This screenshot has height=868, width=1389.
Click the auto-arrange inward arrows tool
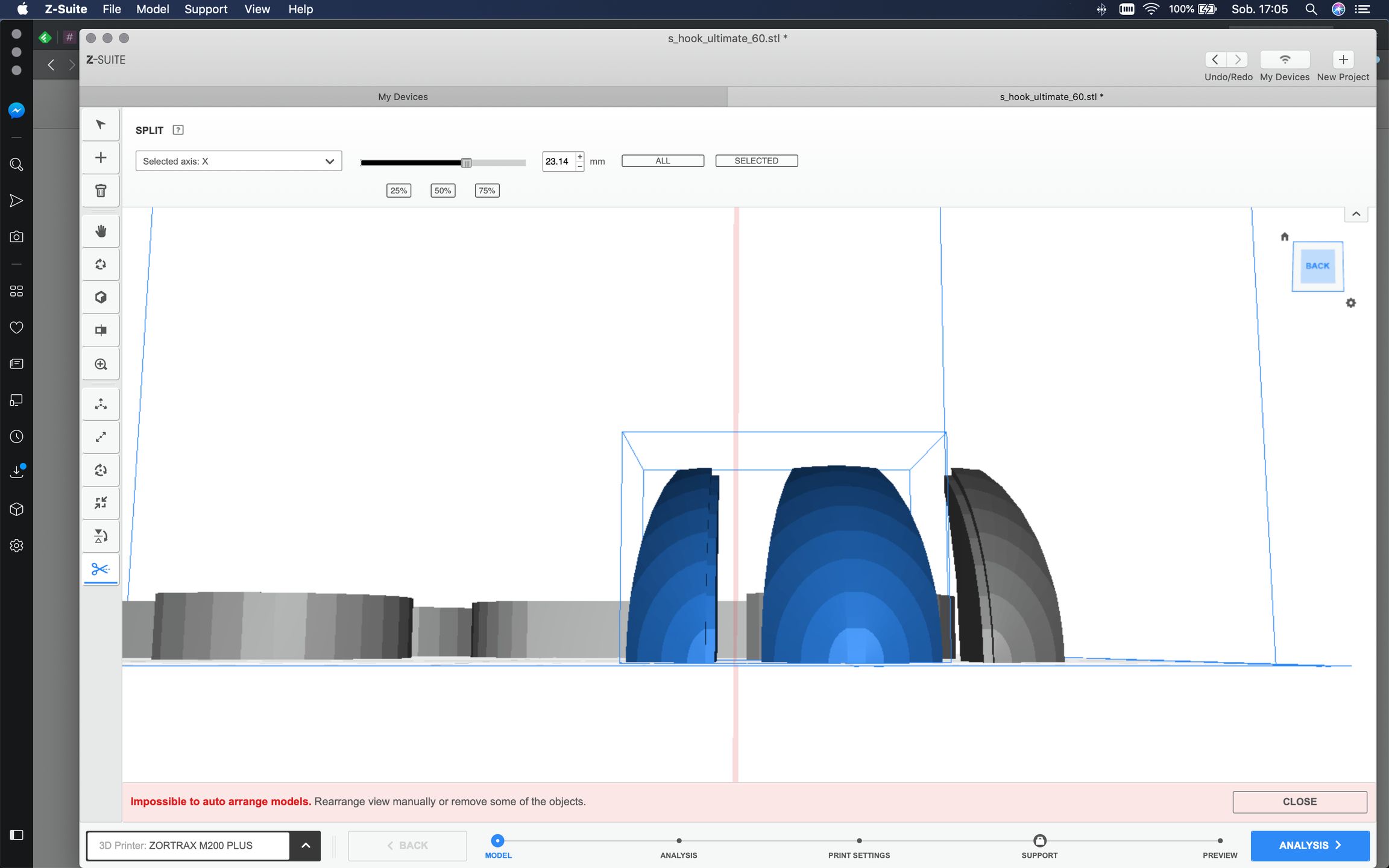[x=101, y=503]
